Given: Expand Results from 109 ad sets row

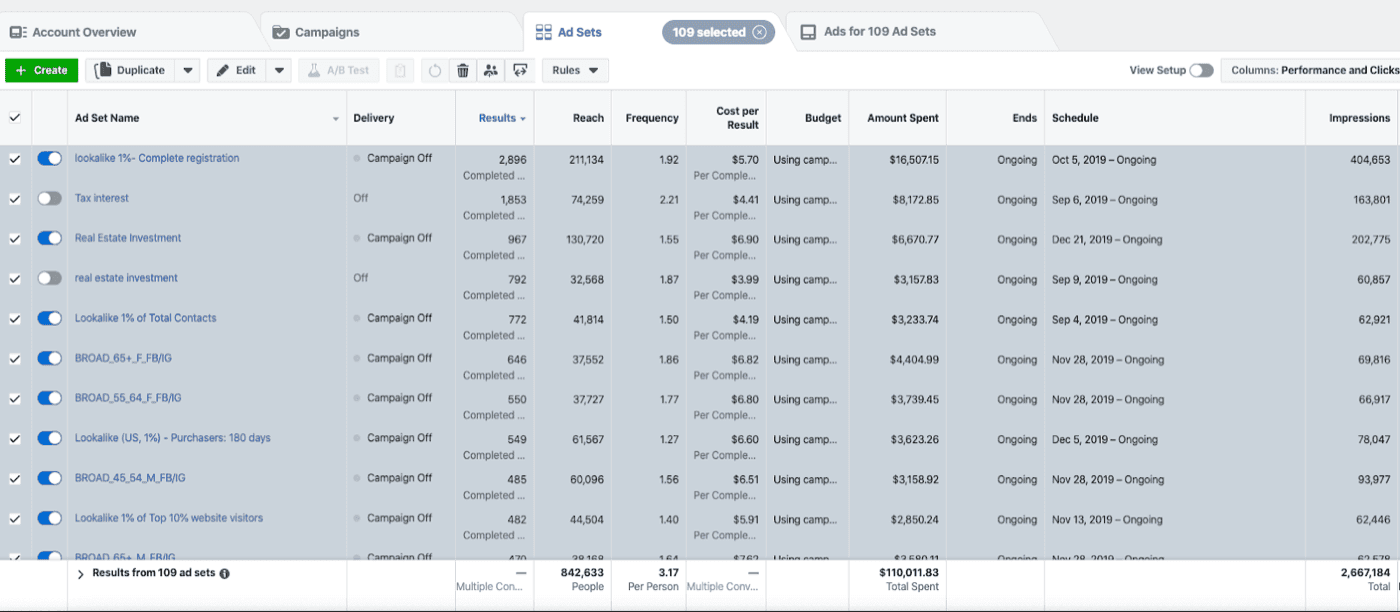Looking at the screenshot, I should click(x=80, y=574).
